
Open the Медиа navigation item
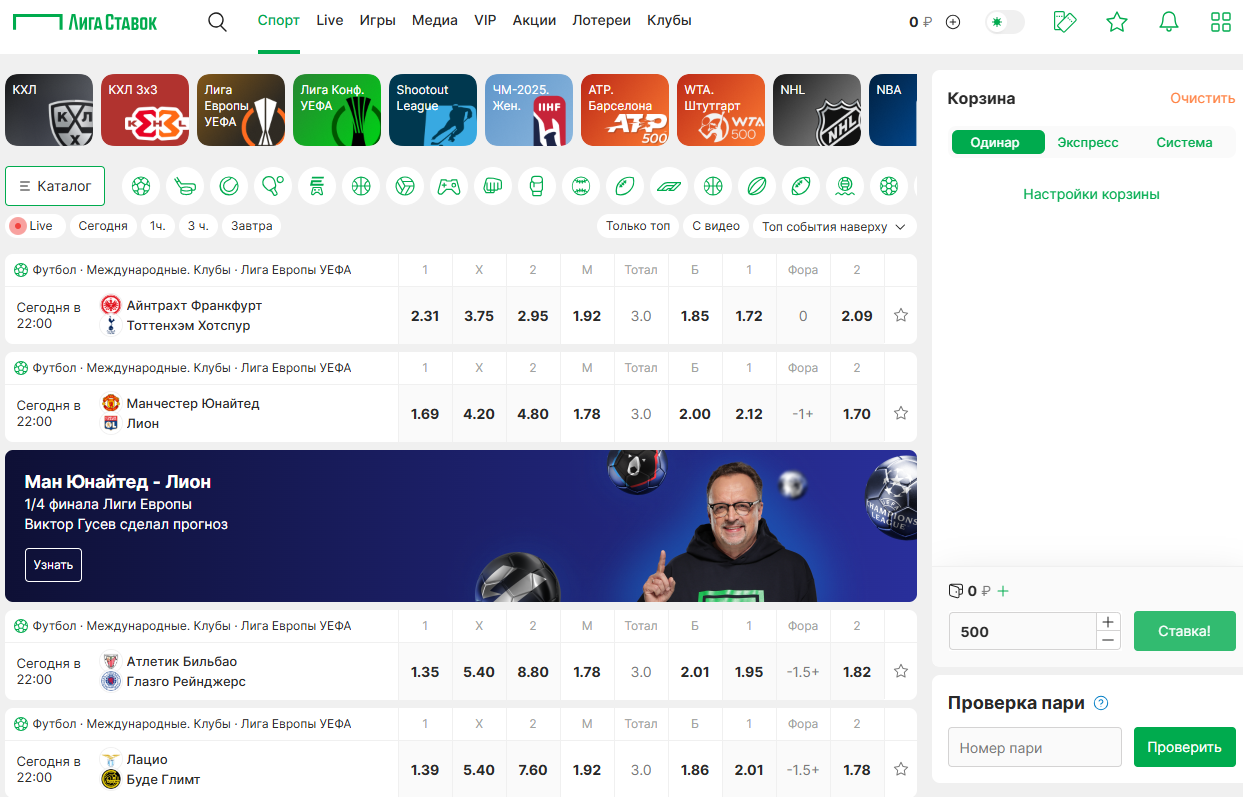pyautogui.click(x=435, y=21)
